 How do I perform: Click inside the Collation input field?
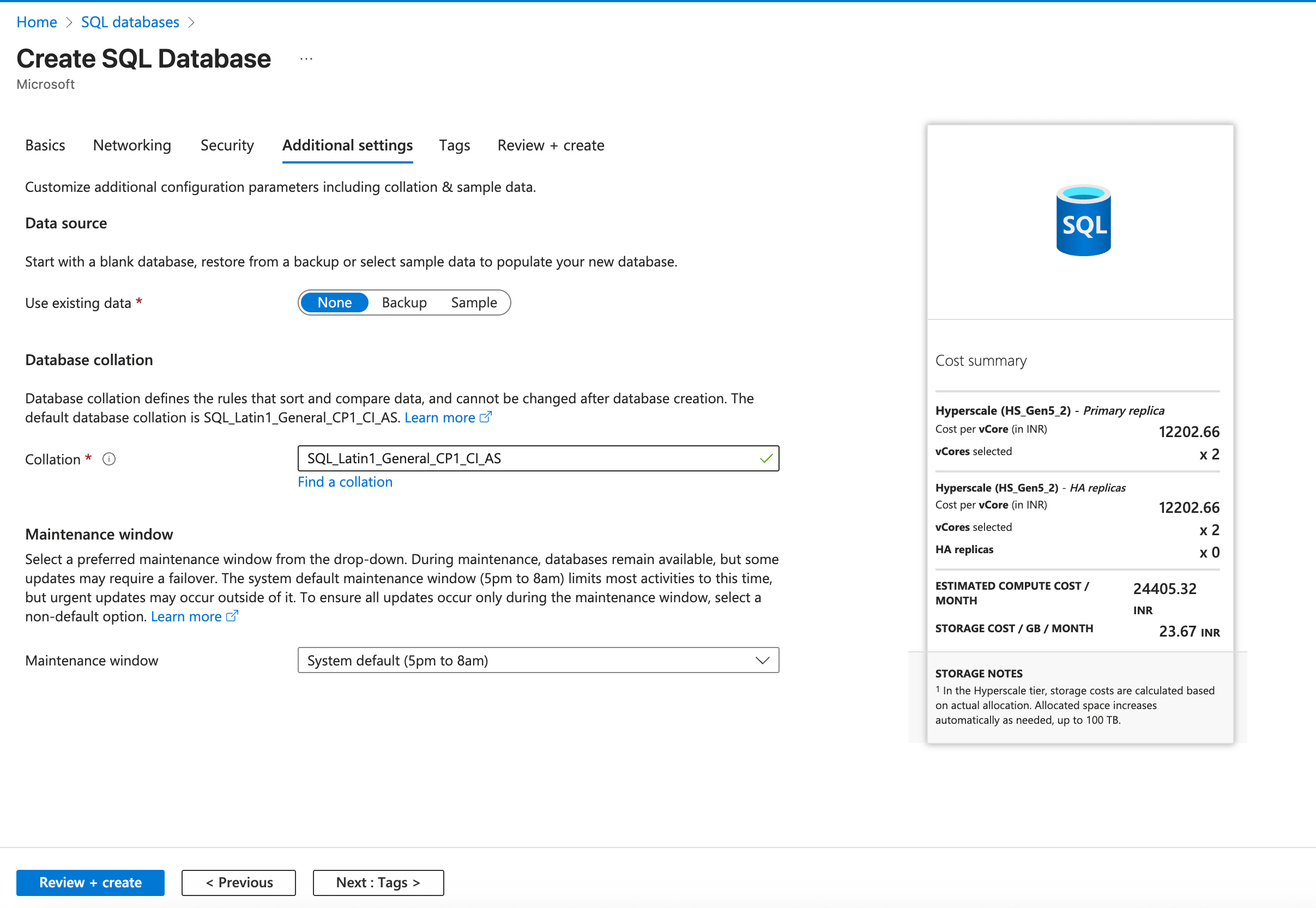point(512,458)
